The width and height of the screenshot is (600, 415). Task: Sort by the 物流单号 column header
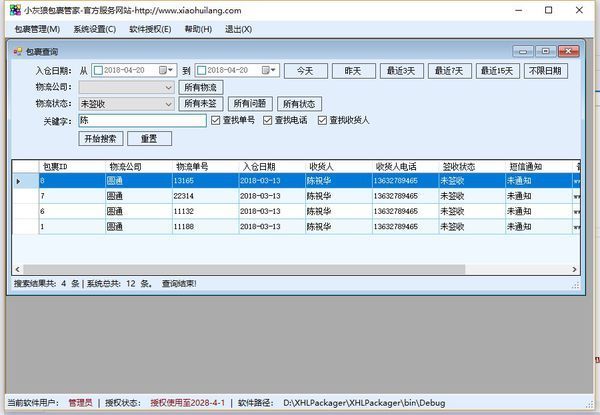coord(205,167)
